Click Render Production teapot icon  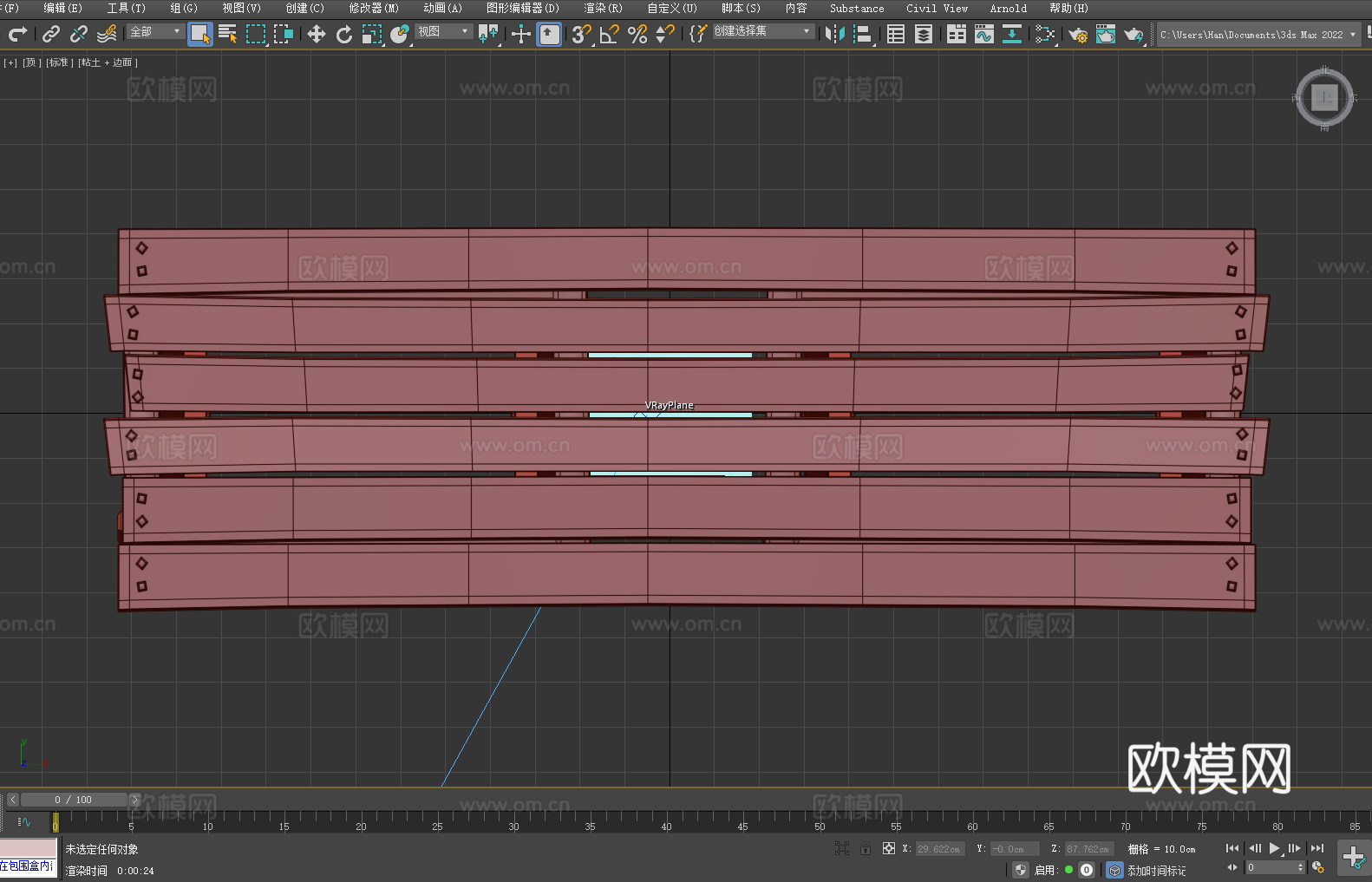click(x=1134, y=34)
